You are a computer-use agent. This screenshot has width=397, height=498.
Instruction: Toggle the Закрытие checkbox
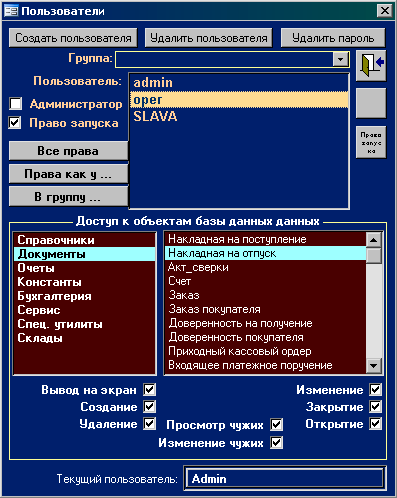pyautogui.click(x=375, y=406)
